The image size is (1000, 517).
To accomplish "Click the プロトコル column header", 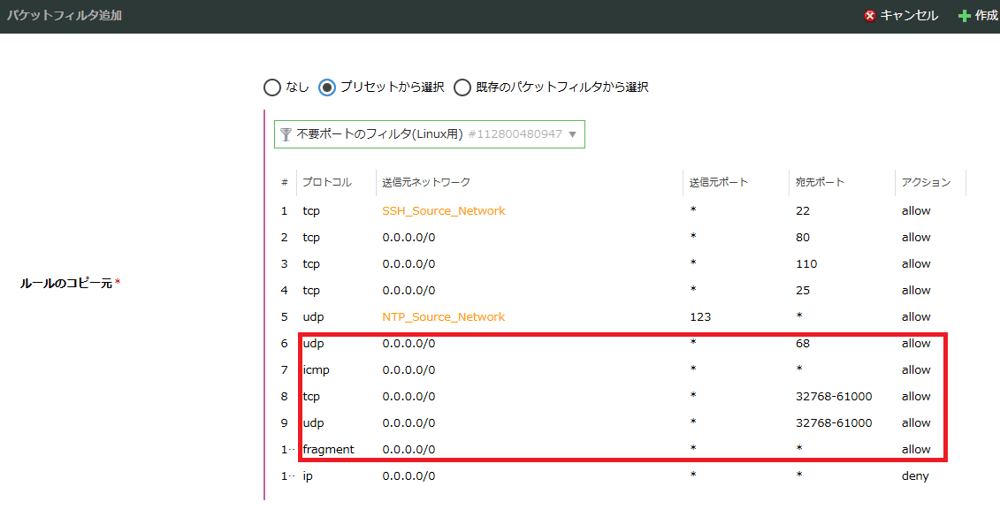I will 327,182.
